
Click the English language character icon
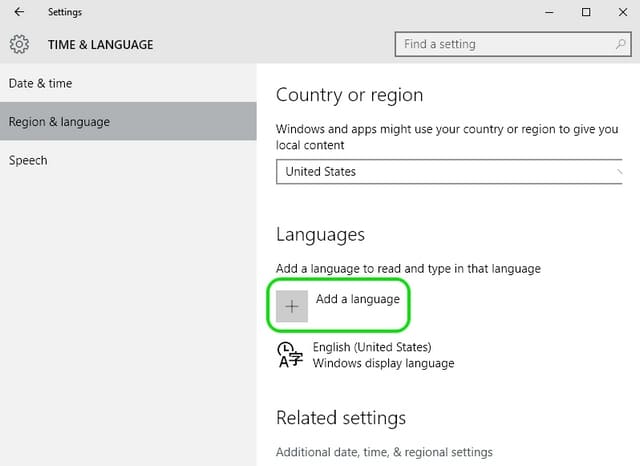[289, 355]
